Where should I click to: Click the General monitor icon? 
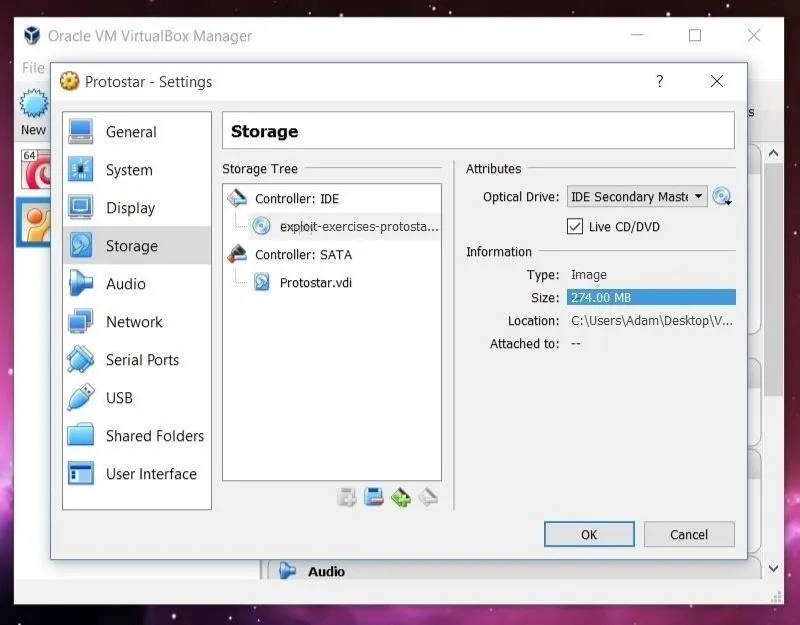click(81, 132)
